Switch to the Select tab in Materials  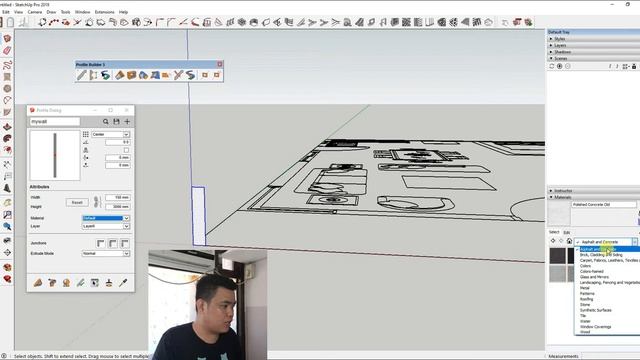[x=553, y=232]
